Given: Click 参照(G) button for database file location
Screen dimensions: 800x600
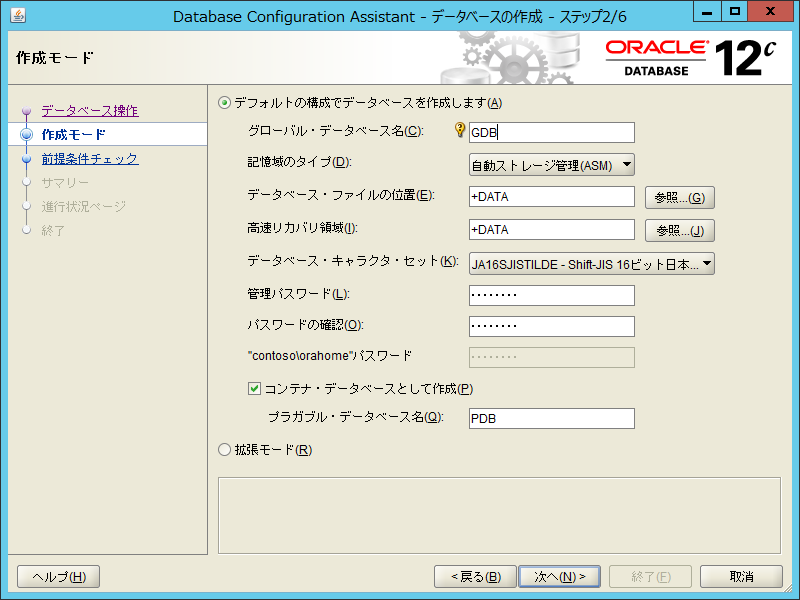Looking at the screenshot, I should 680,197.
